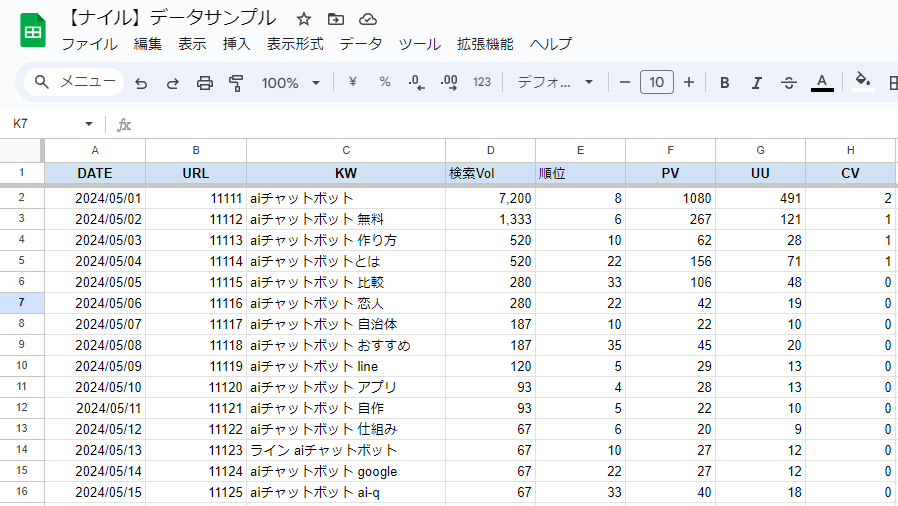
Task: Open the データ menu
Action: (360, 44)
